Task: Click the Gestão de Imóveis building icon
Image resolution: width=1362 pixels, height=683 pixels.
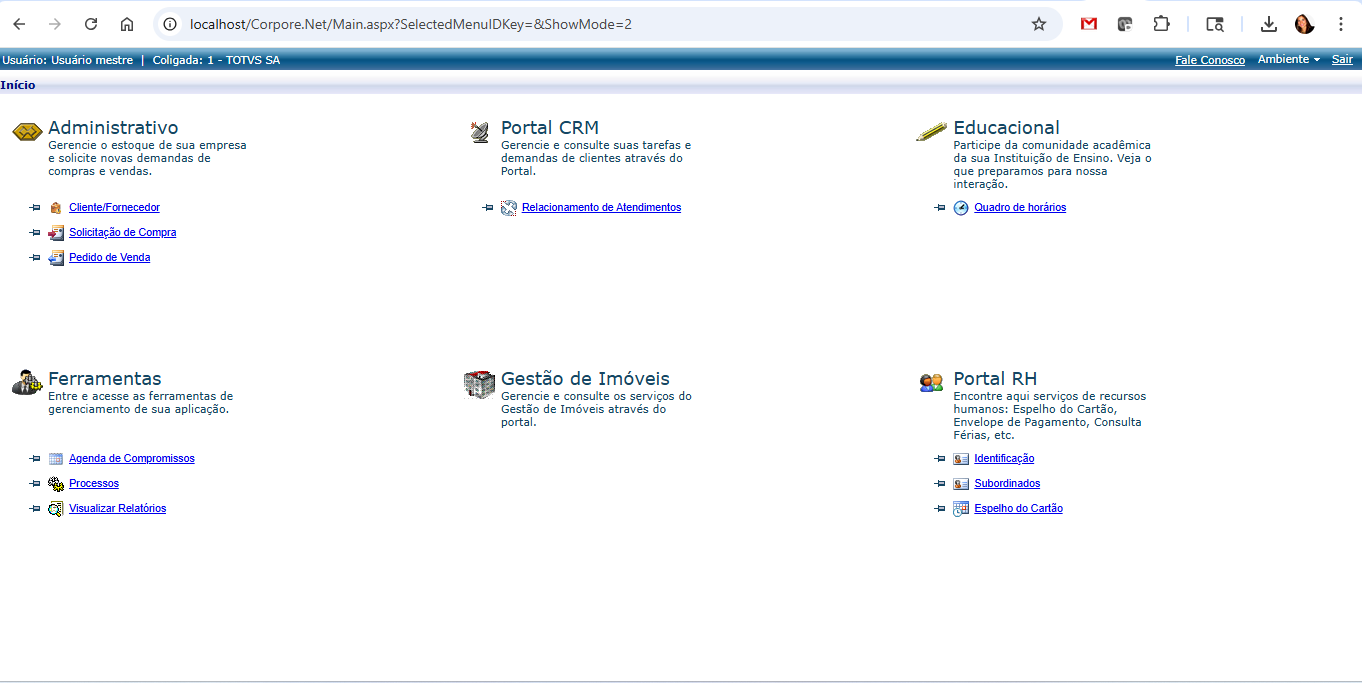Action: (x=480, y=384)
